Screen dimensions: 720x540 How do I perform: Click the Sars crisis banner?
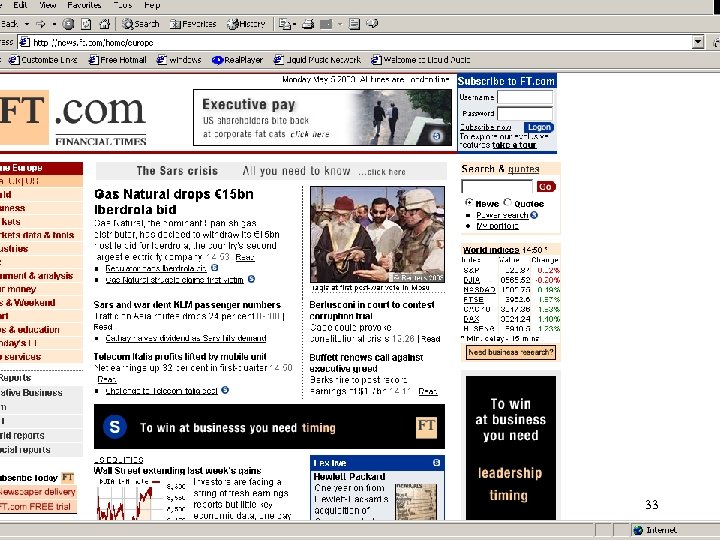click(x=271, y=171)
